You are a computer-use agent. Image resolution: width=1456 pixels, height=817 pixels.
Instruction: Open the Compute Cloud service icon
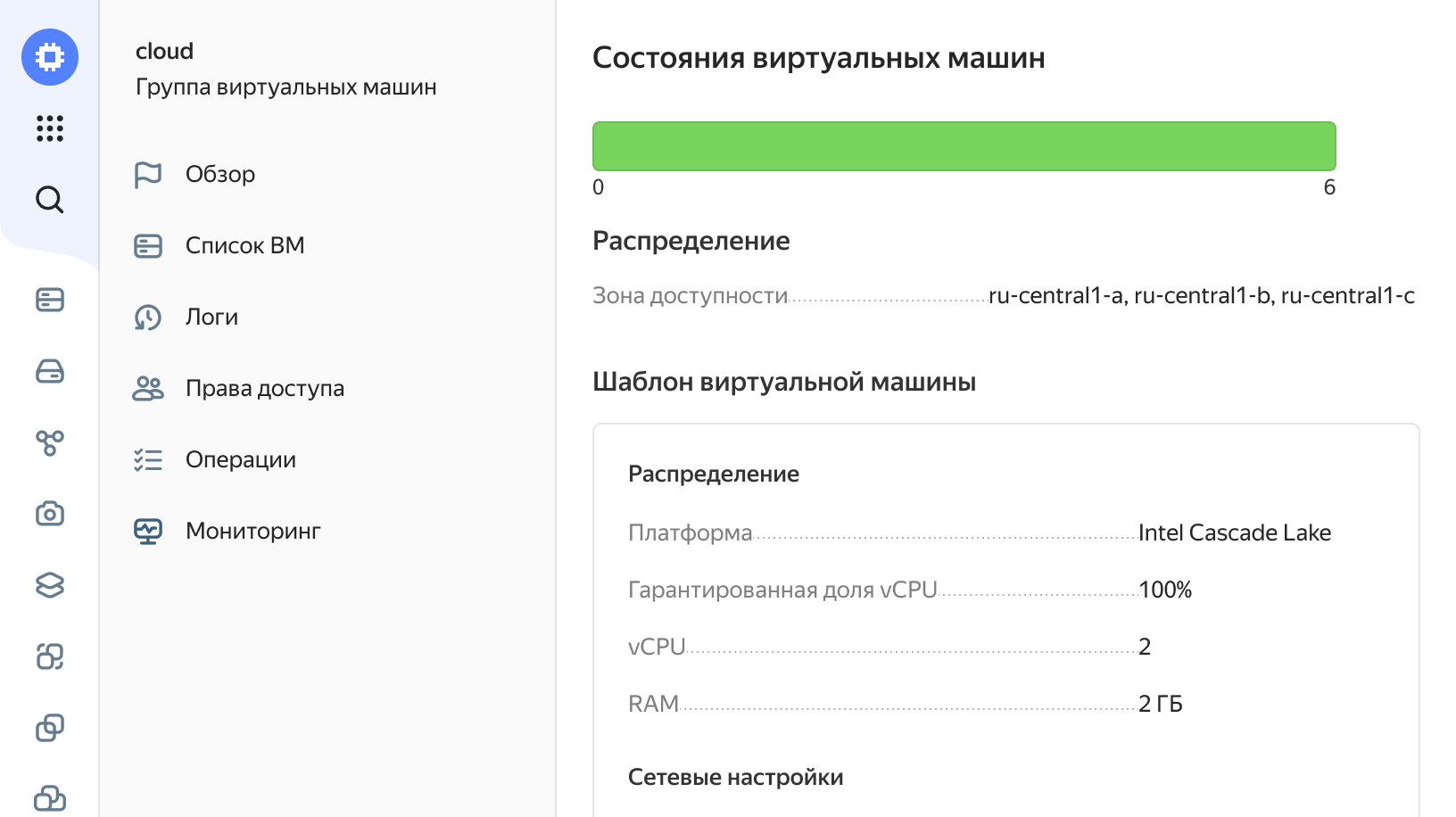[50, 57]
